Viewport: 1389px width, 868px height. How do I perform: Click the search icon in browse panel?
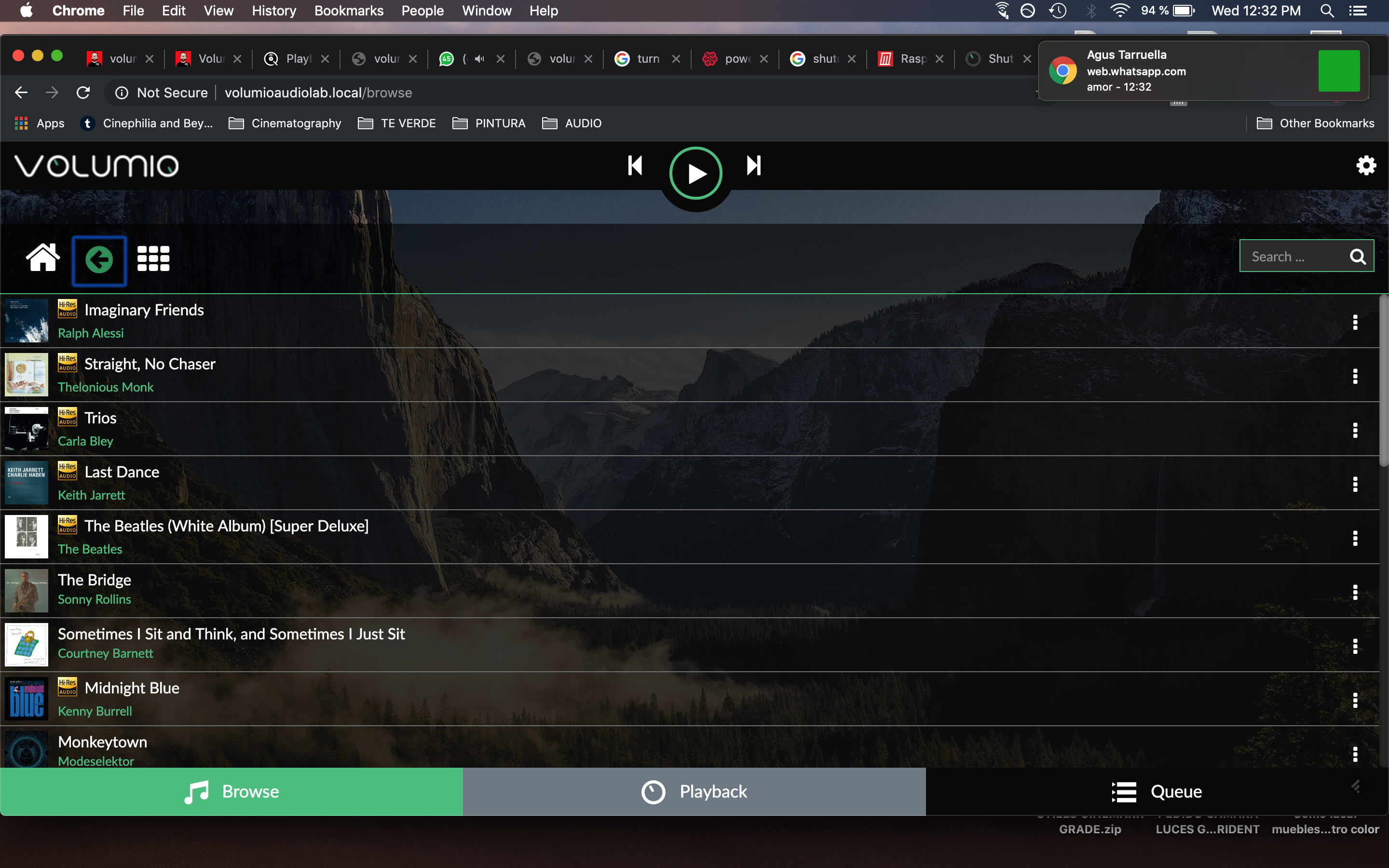point(1358,256)
